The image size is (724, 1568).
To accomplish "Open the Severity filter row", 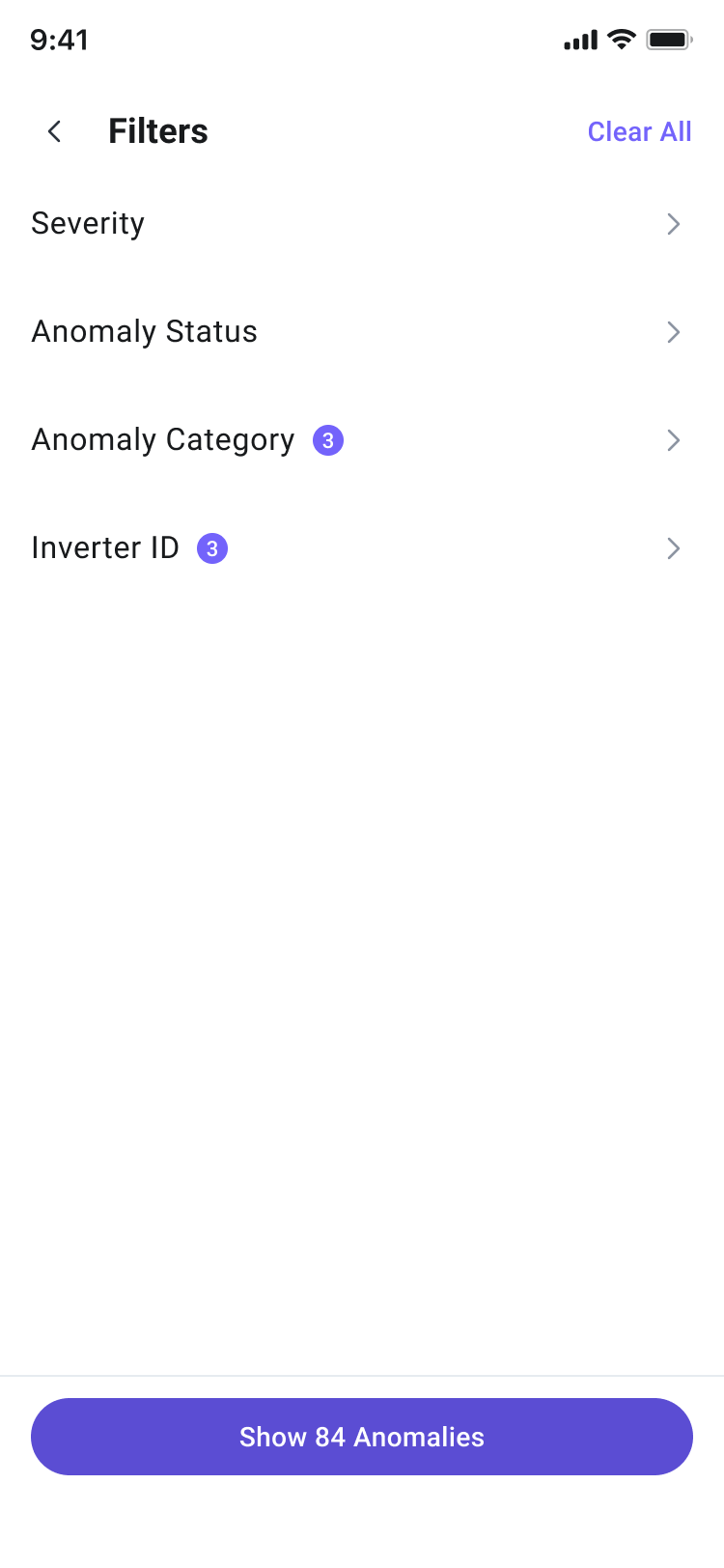I will pos(362,224).
